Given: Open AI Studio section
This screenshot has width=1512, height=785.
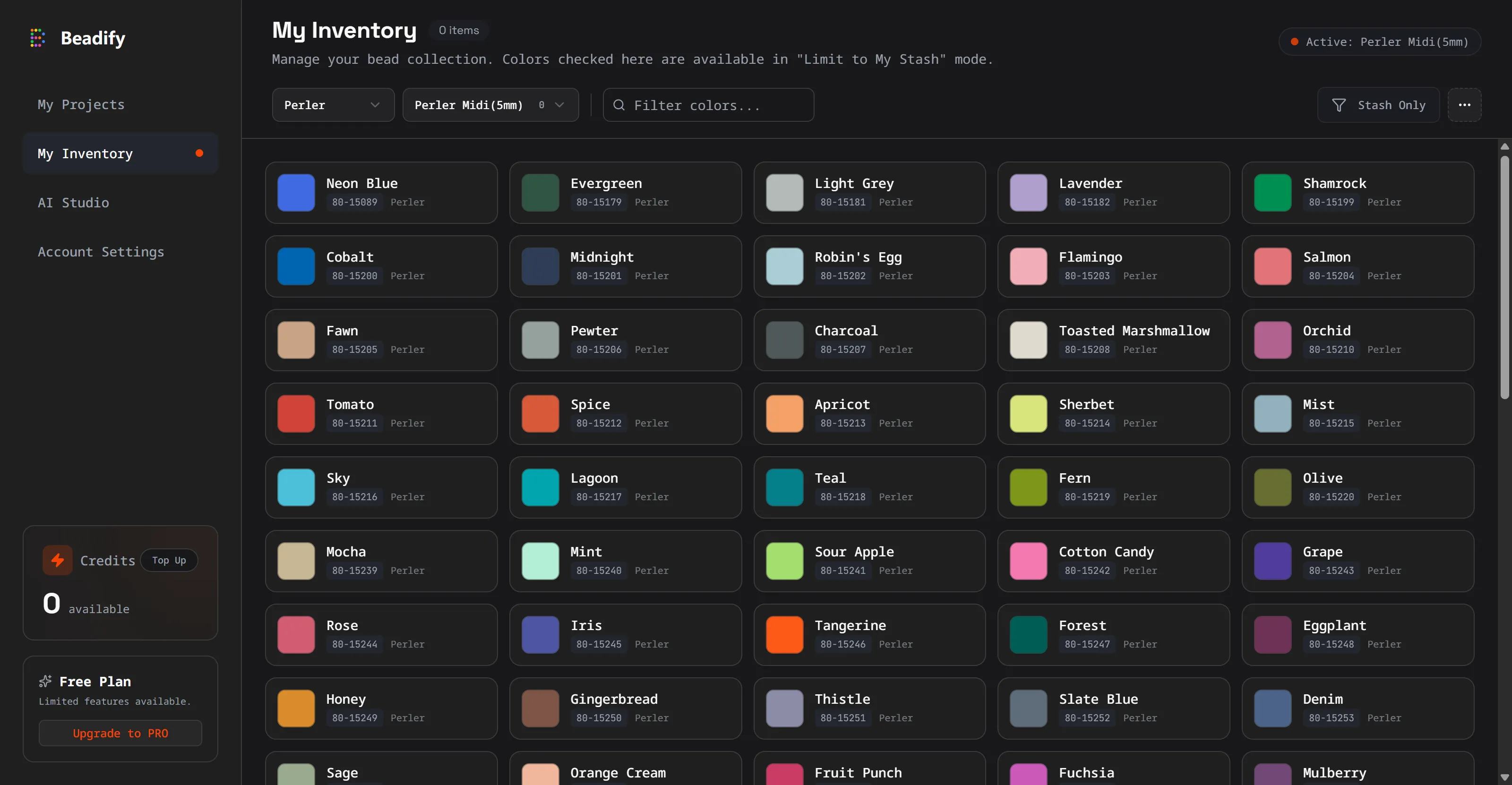Looking at the screenshot, I should (73, 203).
